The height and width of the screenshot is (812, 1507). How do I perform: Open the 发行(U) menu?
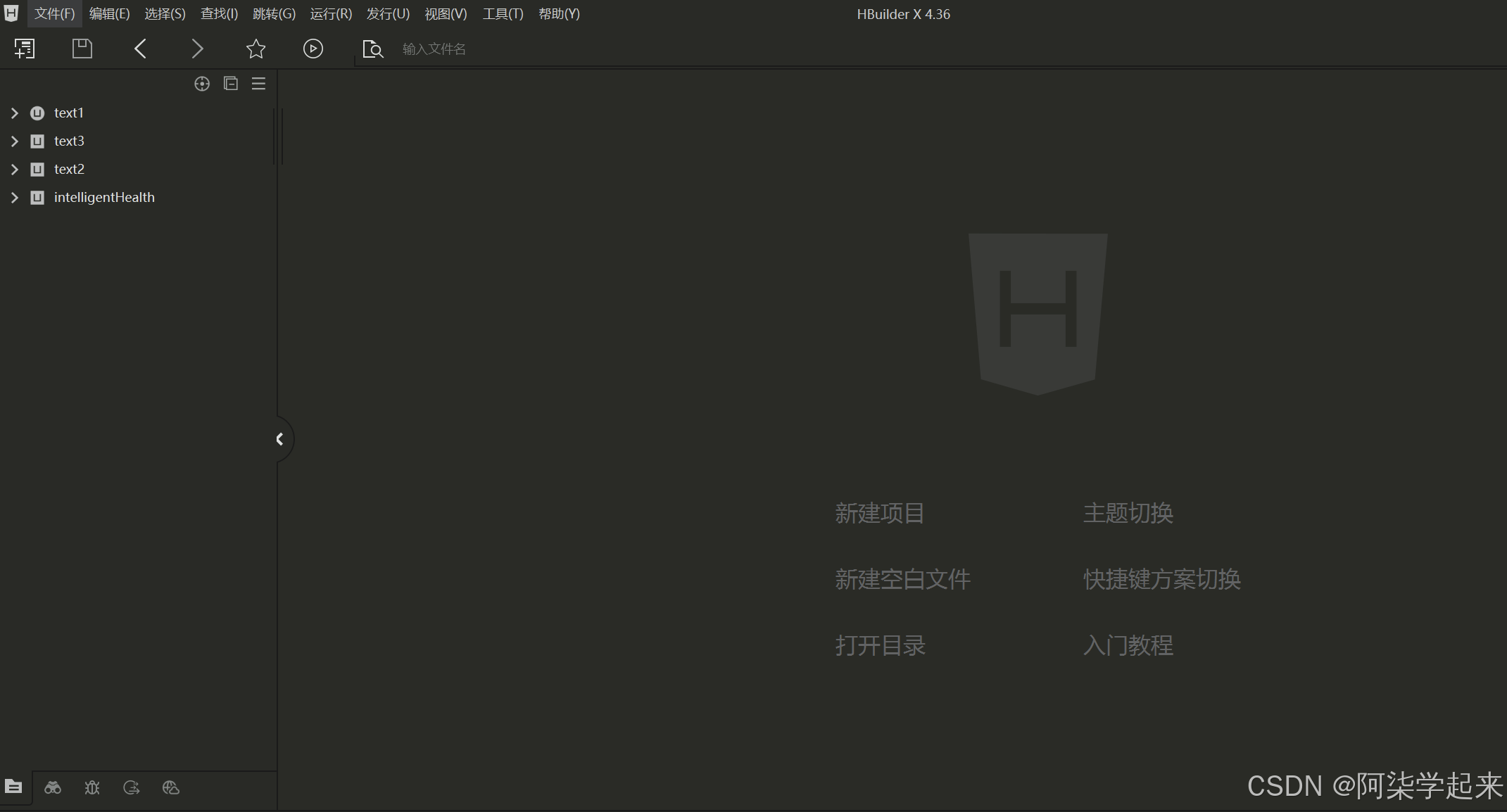(388, 14)
